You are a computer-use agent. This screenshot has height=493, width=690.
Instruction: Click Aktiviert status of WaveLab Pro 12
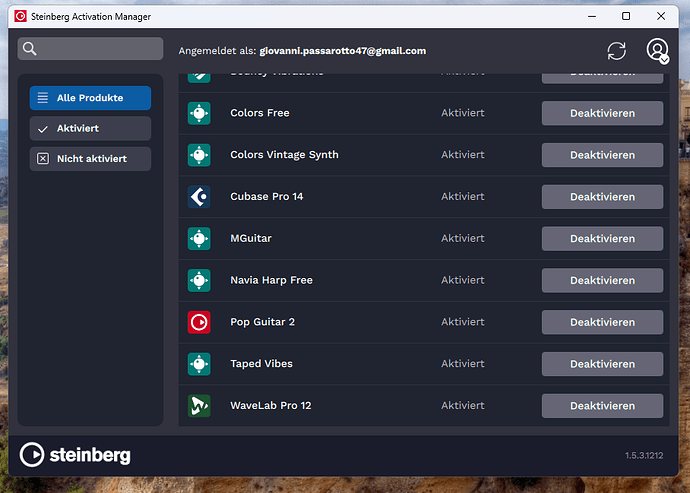tap(463, 406)
